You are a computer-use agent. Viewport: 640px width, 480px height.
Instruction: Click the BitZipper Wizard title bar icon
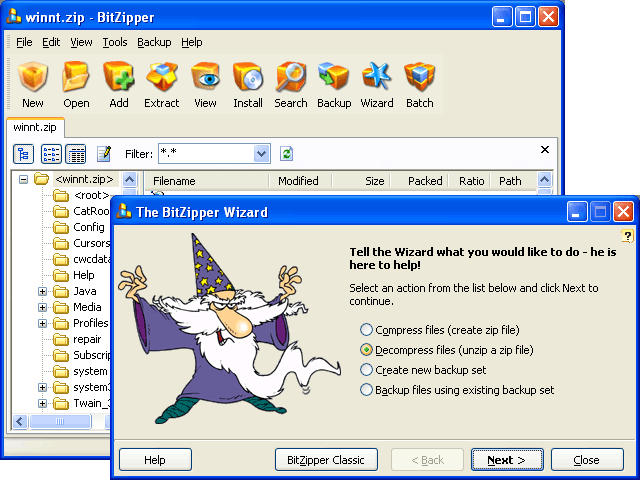click(x=124, y=211)
